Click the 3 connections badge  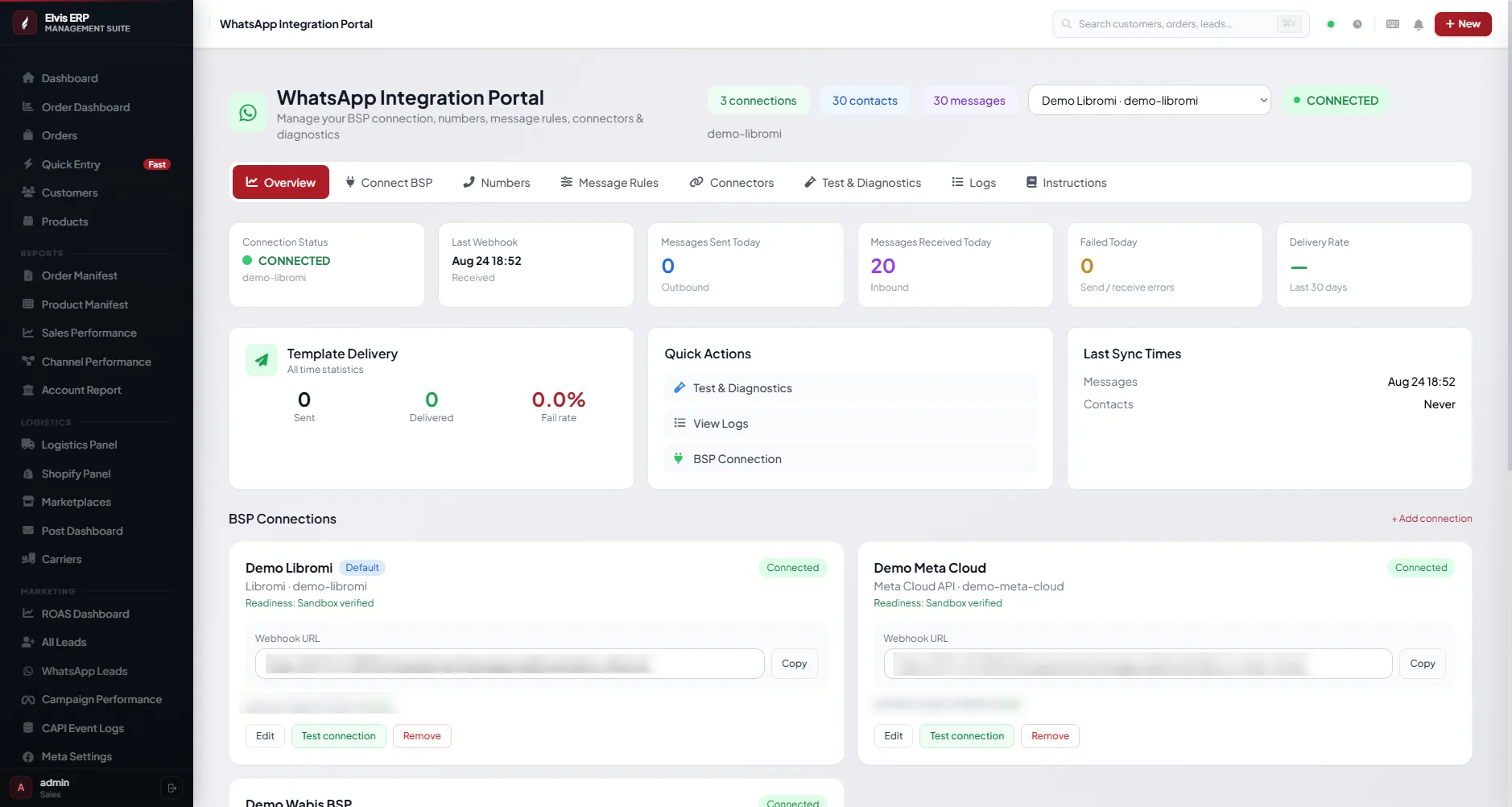pyautogui.click(x=758, y=101)
